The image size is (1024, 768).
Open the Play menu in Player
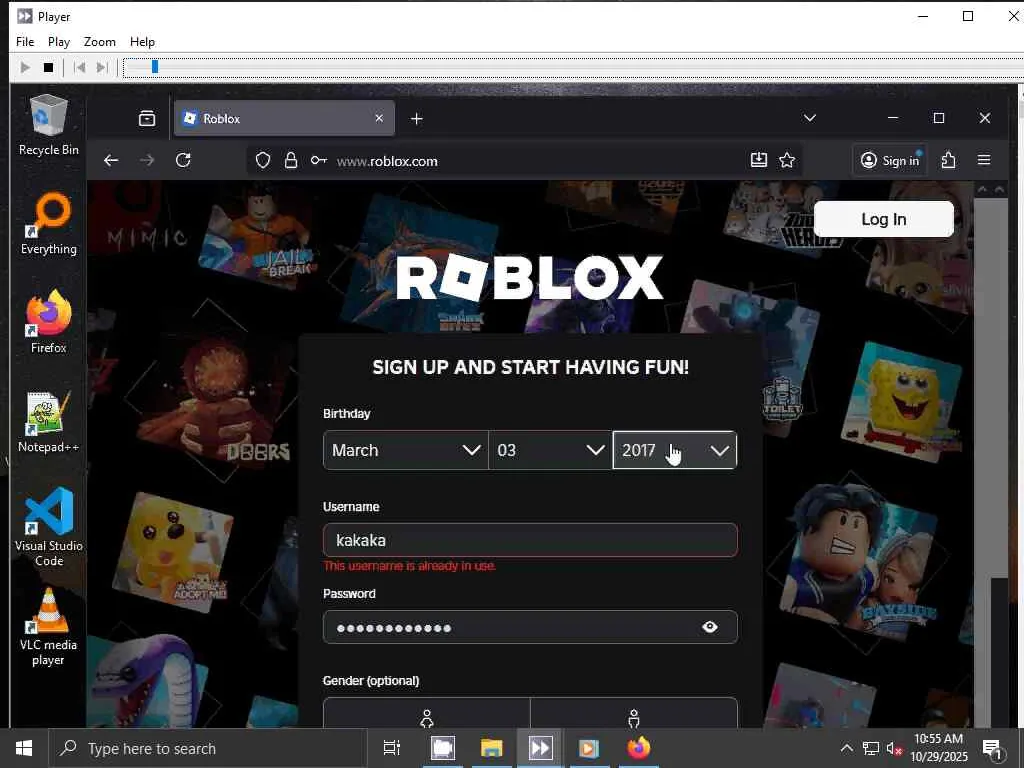point(59,42)
